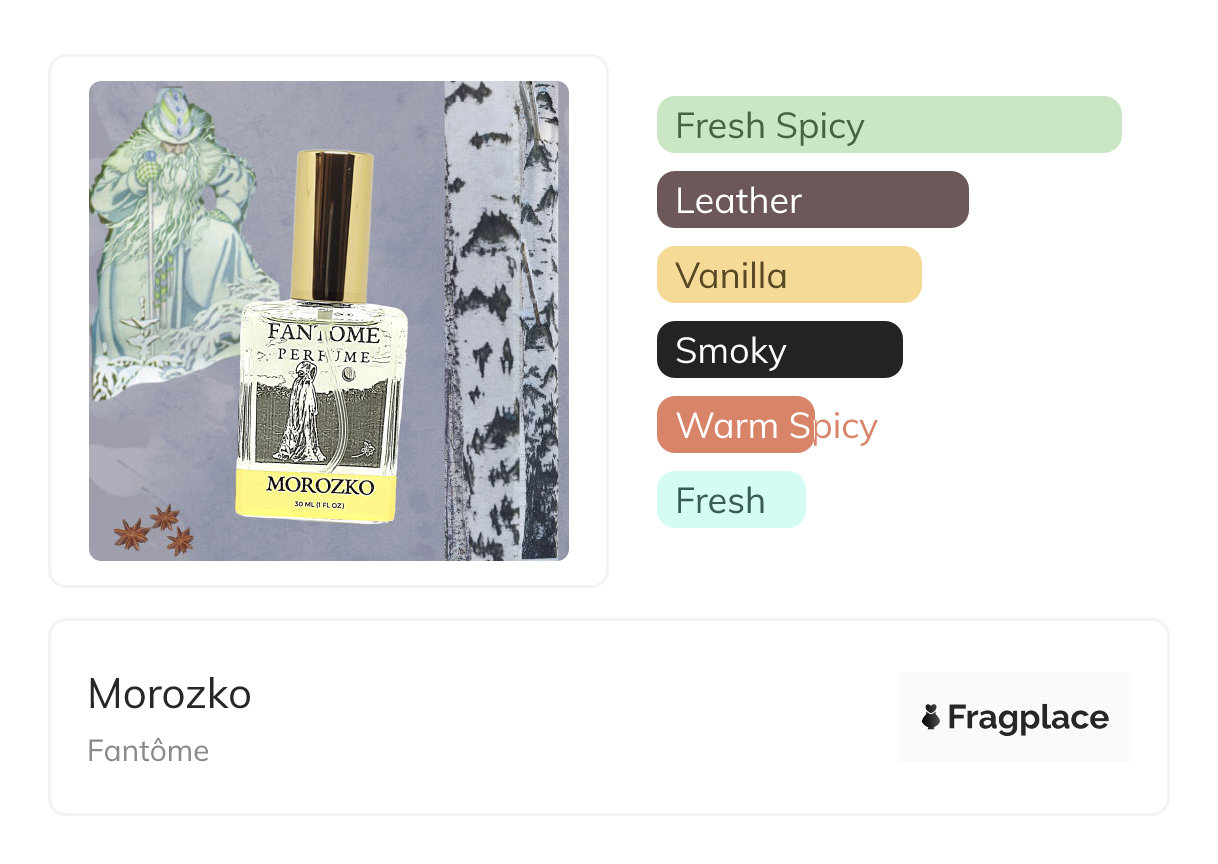
Task: Select the Fresh Spicy accord bar
Action: [x=889, y=125]
